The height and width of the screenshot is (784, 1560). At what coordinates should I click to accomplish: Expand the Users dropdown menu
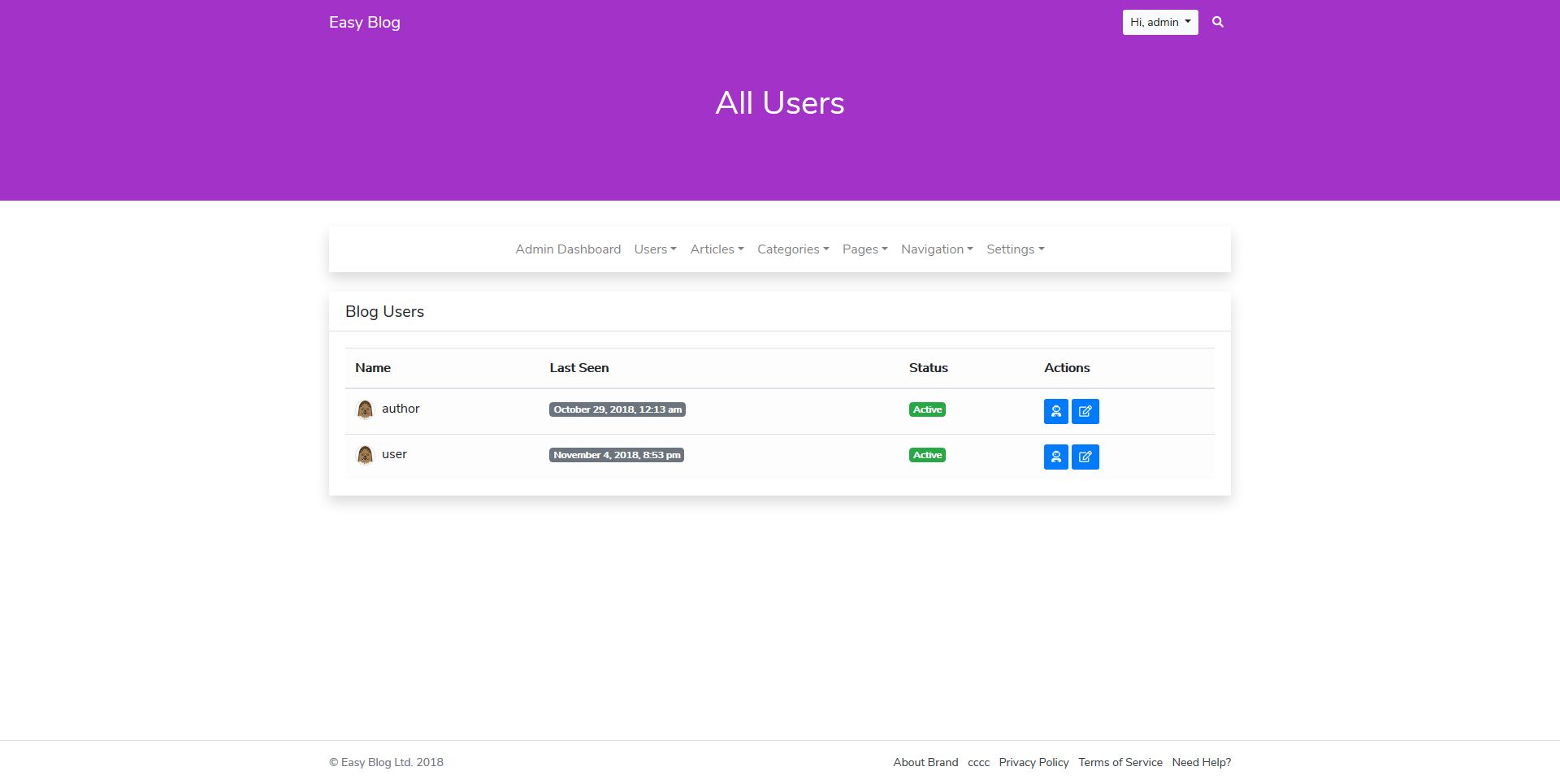tap(655, 249)
